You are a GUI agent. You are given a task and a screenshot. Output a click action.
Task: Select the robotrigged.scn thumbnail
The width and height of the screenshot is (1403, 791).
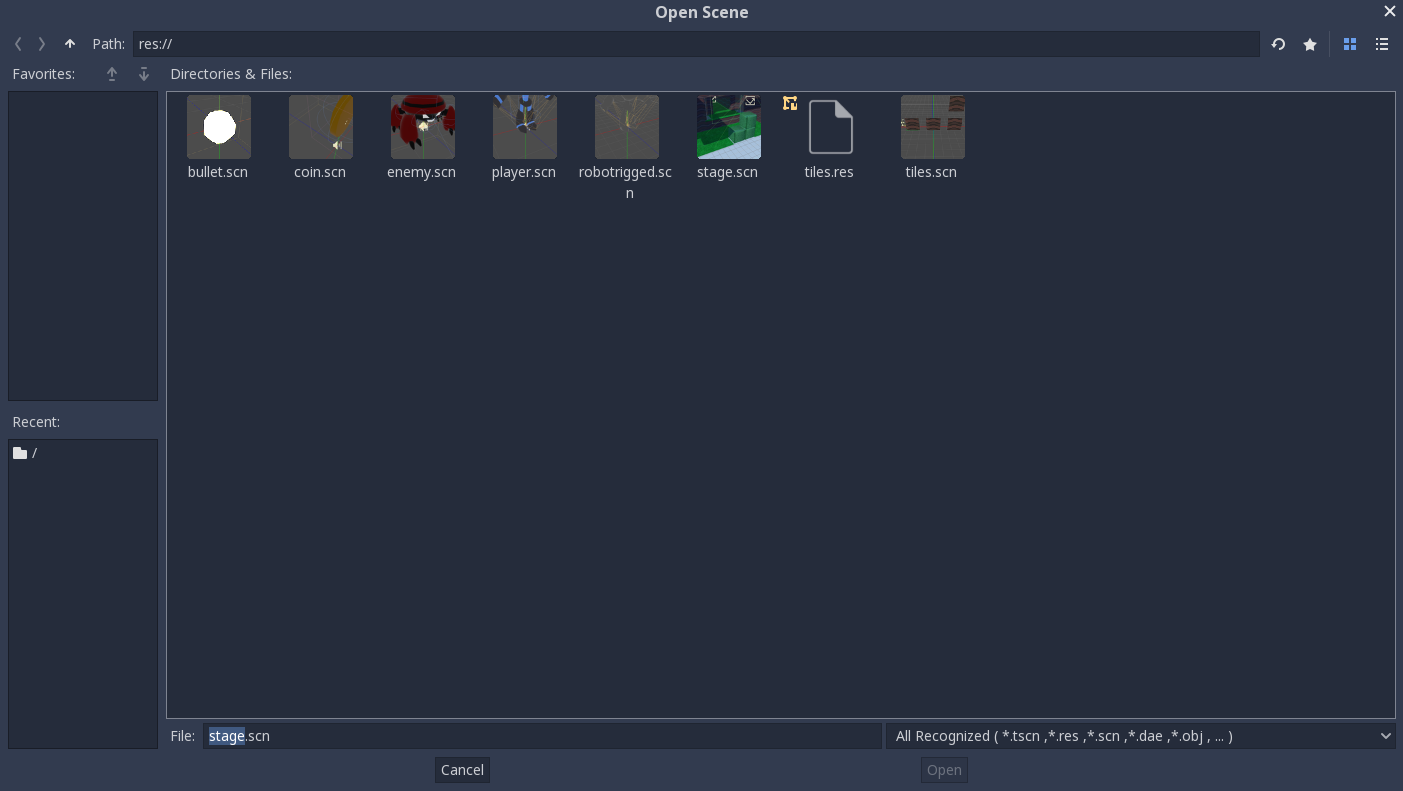point(627,127)
